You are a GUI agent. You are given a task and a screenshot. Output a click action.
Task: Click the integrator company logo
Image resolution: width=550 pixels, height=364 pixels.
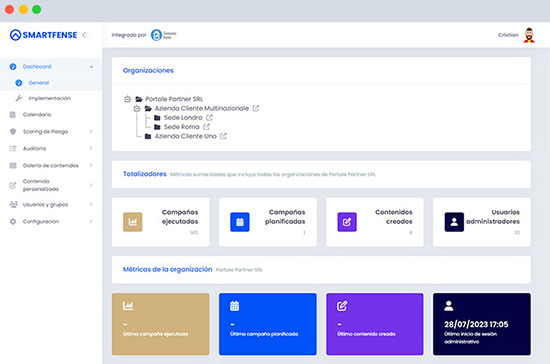coord(163,35)
